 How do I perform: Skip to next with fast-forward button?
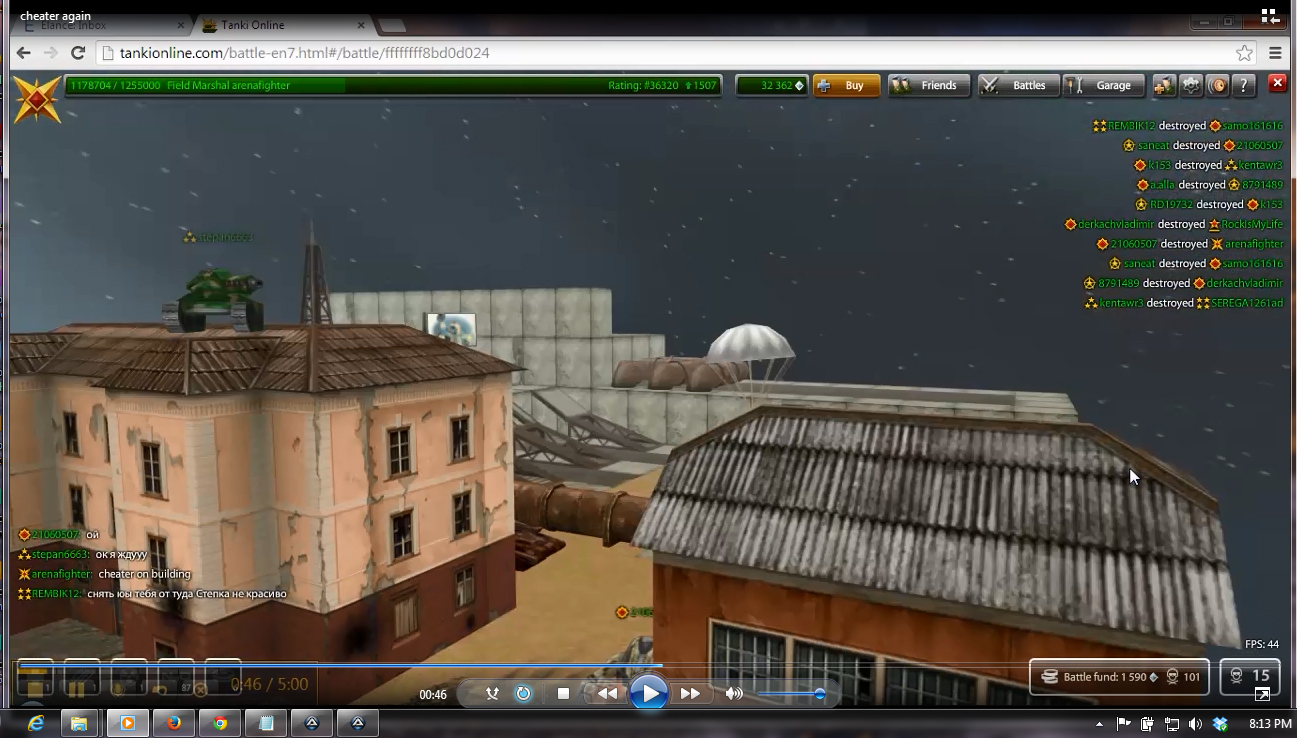point(690,694)
